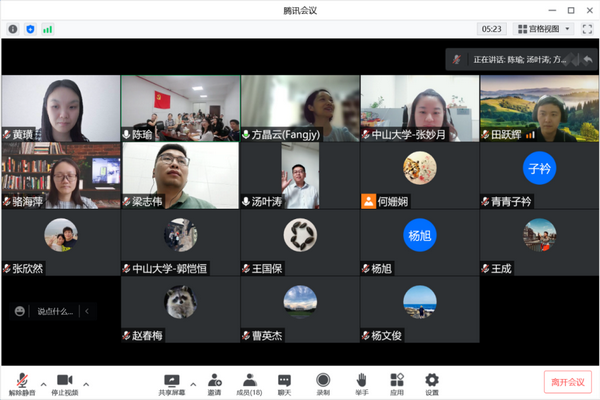Open the Members (成员) list
This screenshot has height=400, width=600.
coord(250,383)
